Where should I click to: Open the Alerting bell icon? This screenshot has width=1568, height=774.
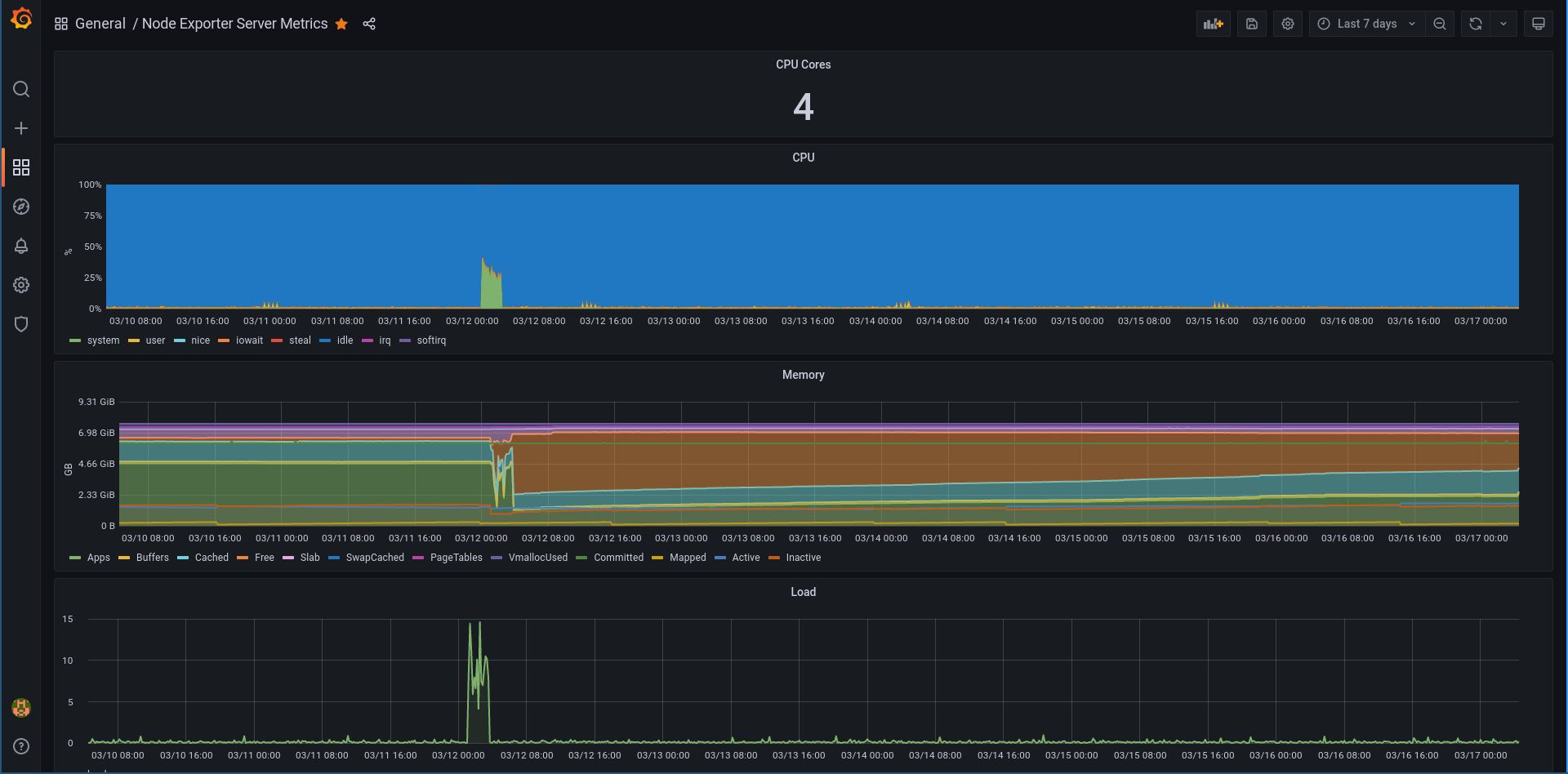(22, 246)
